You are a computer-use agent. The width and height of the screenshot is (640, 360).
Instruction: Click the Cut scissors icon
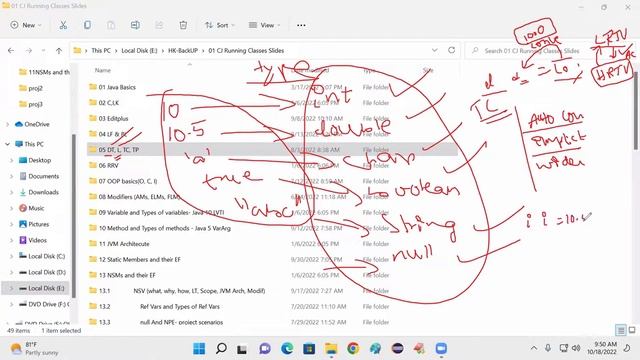(63, 25)
